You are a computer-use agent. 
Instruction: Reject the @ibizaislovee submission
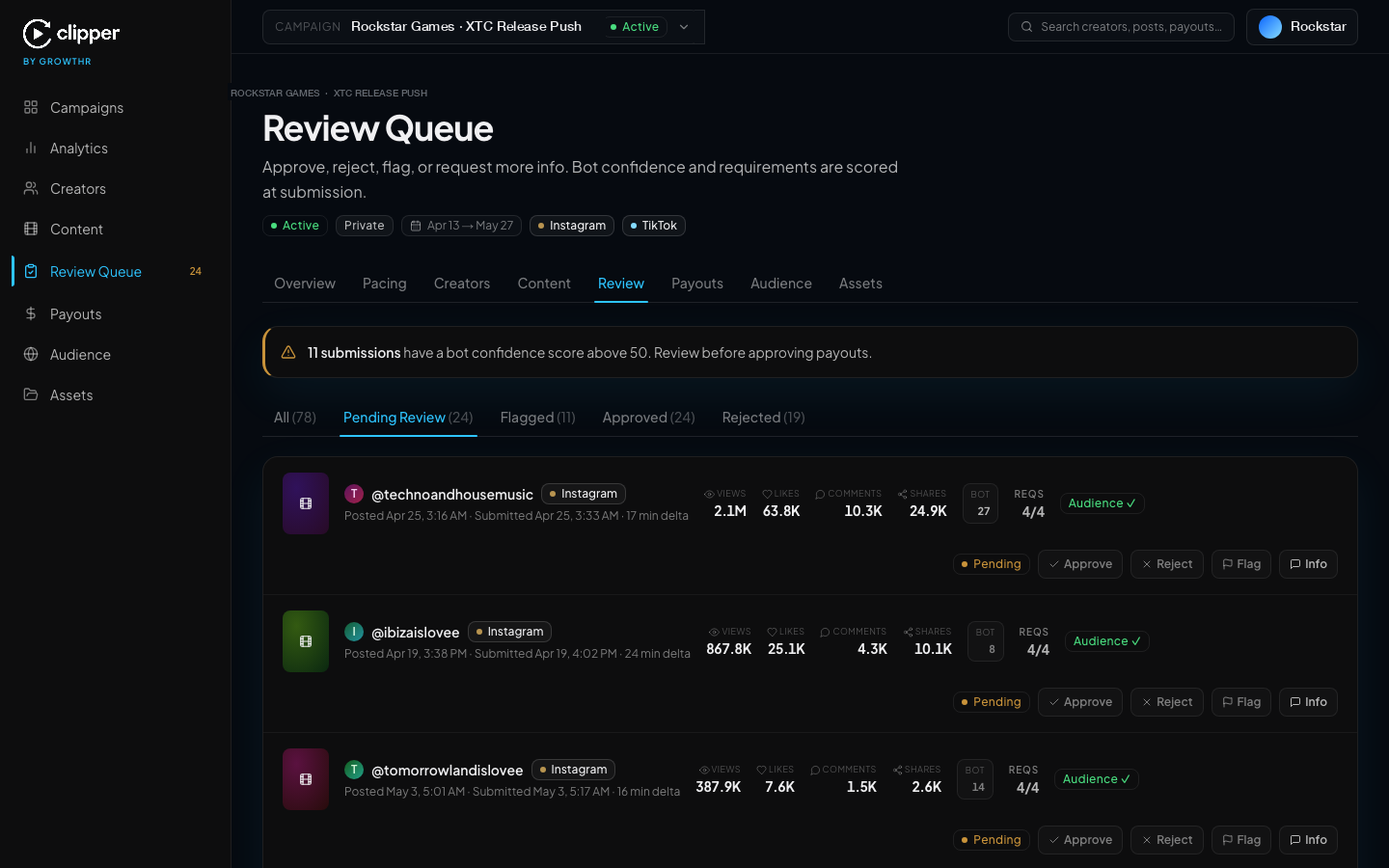pos(1167,702)
